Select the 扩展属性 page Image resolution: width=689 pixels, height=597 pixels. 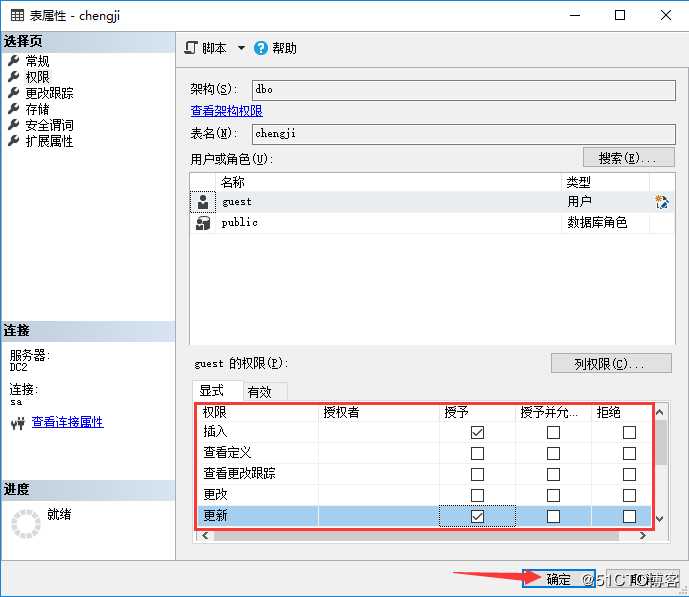point(49,141)
